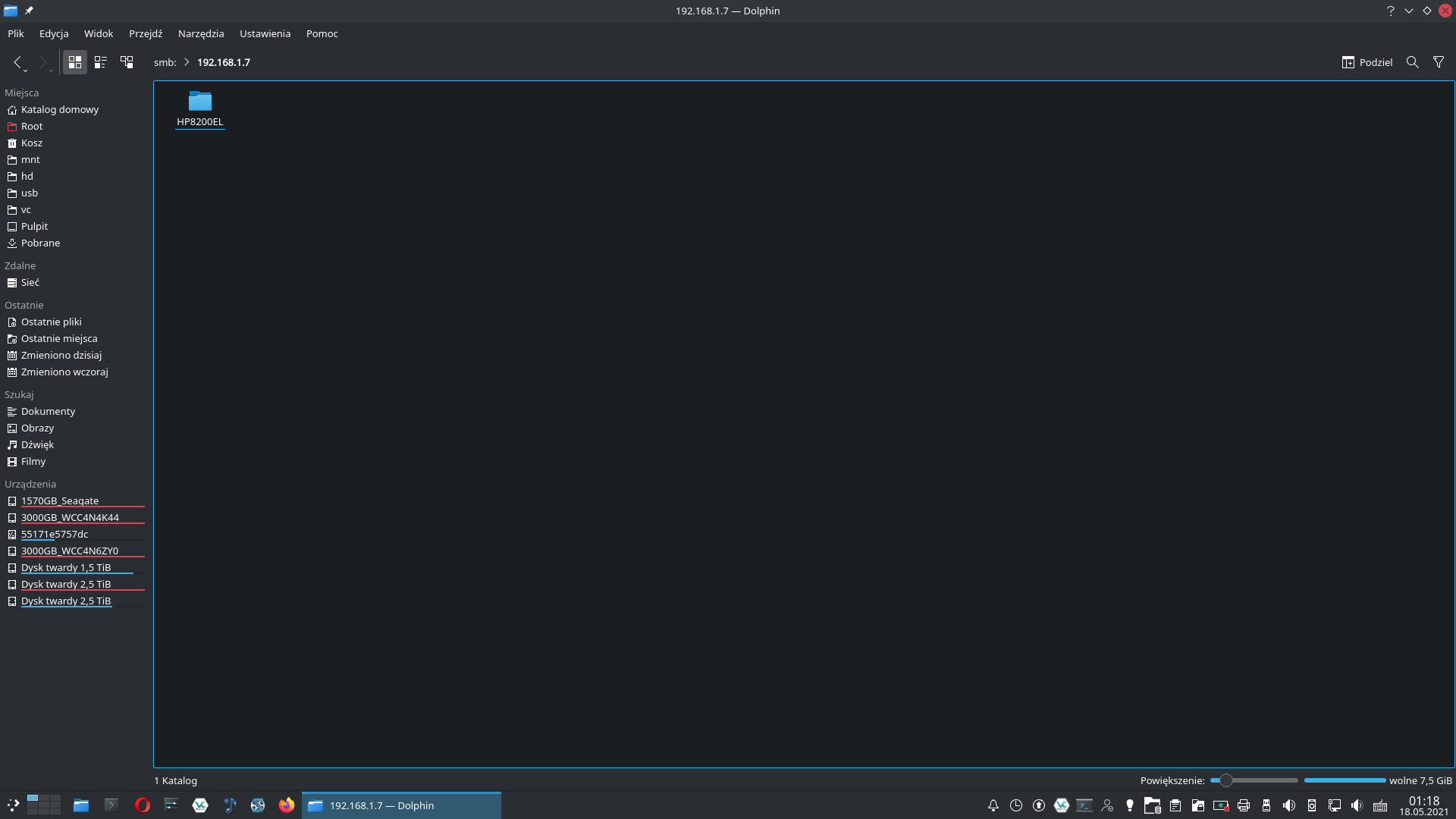
Task: Launch Opera browser from taskbar
Action: [x=142, y=805]
